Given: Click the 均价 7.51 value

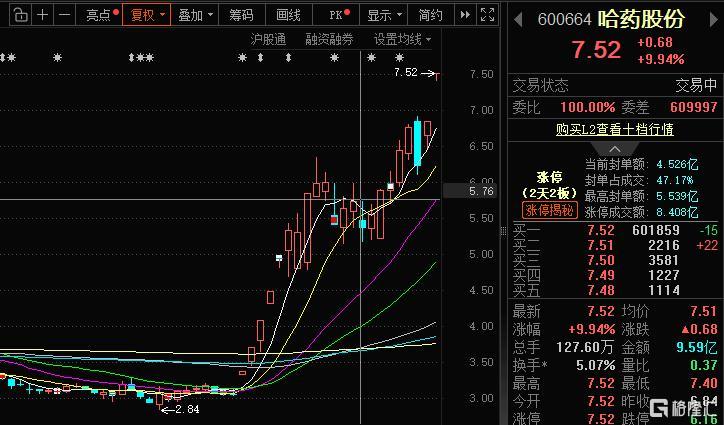Looking at the screenshot, I should click(704, 311).
